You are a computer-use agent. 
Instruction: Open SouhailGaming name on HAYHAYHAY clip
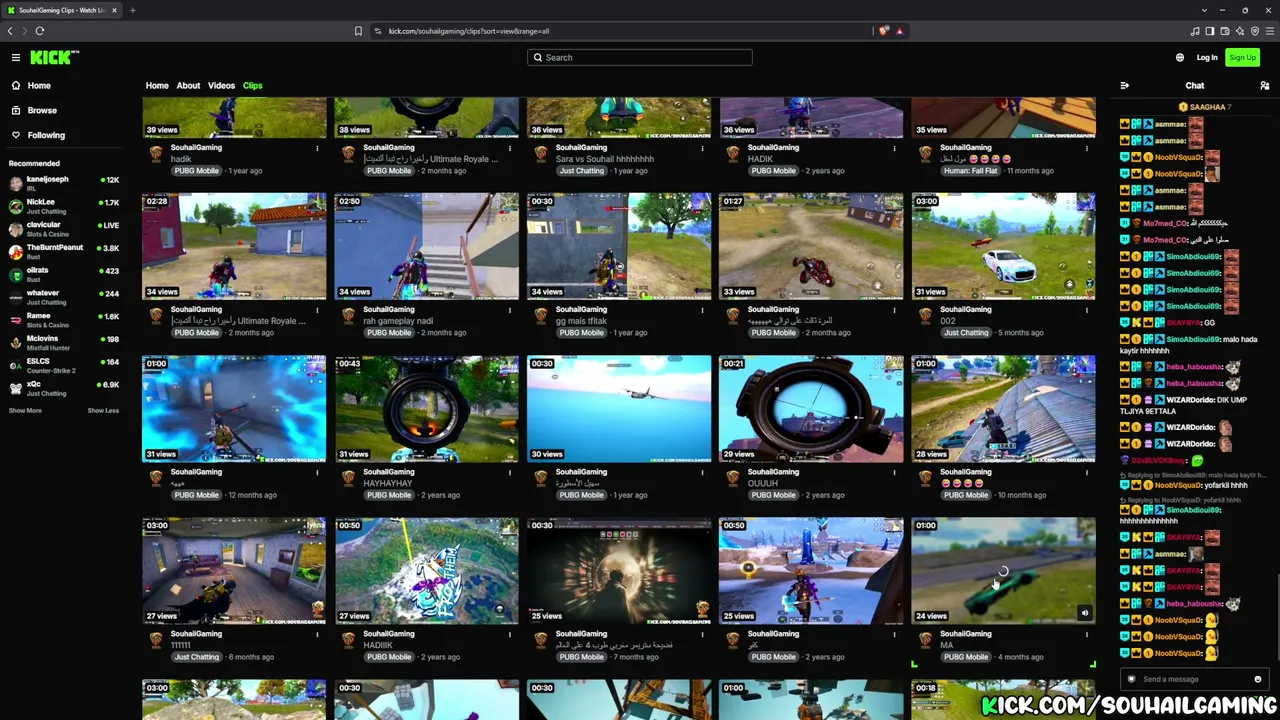click(x=389, y=472)
